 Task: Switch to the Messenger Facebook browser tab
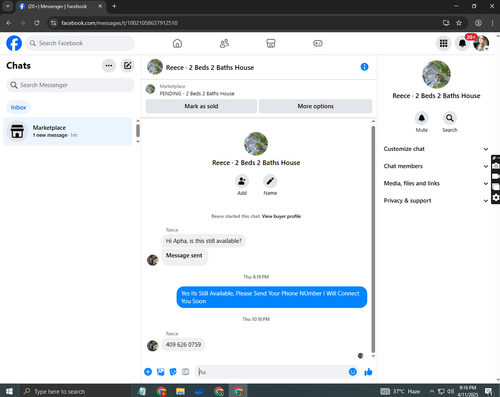pos(61,6)
